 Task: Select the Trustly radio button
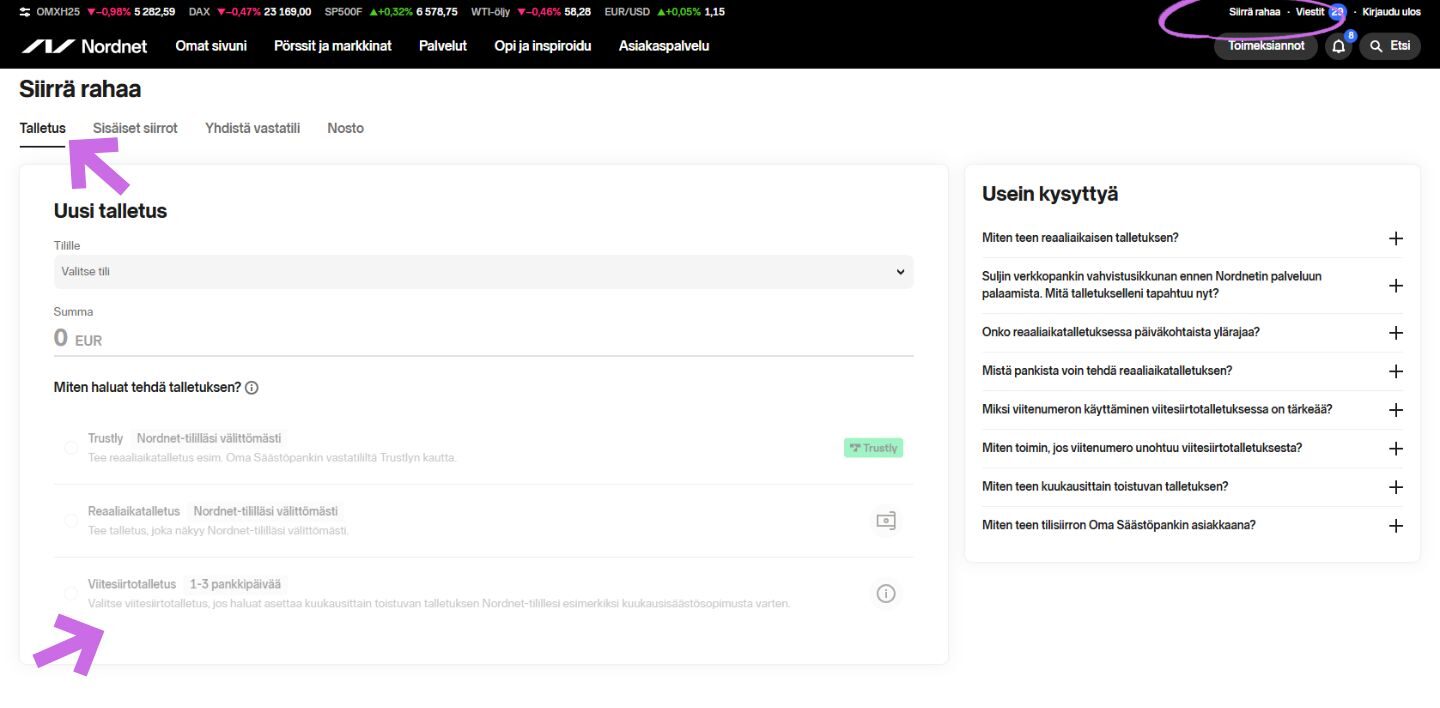tap(71, 448)
